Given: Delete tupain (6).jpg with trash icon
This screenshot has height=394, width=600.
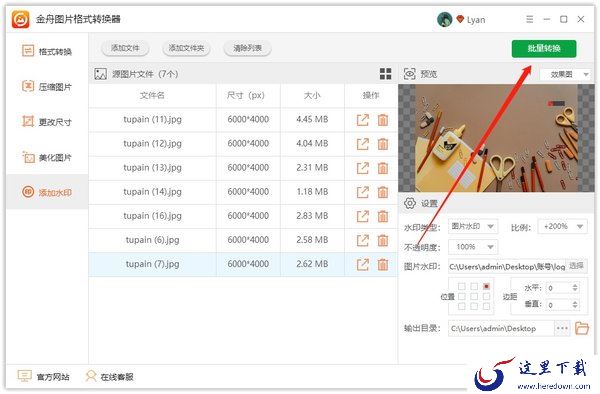Looking at the screenshot, I should (383, 240).
